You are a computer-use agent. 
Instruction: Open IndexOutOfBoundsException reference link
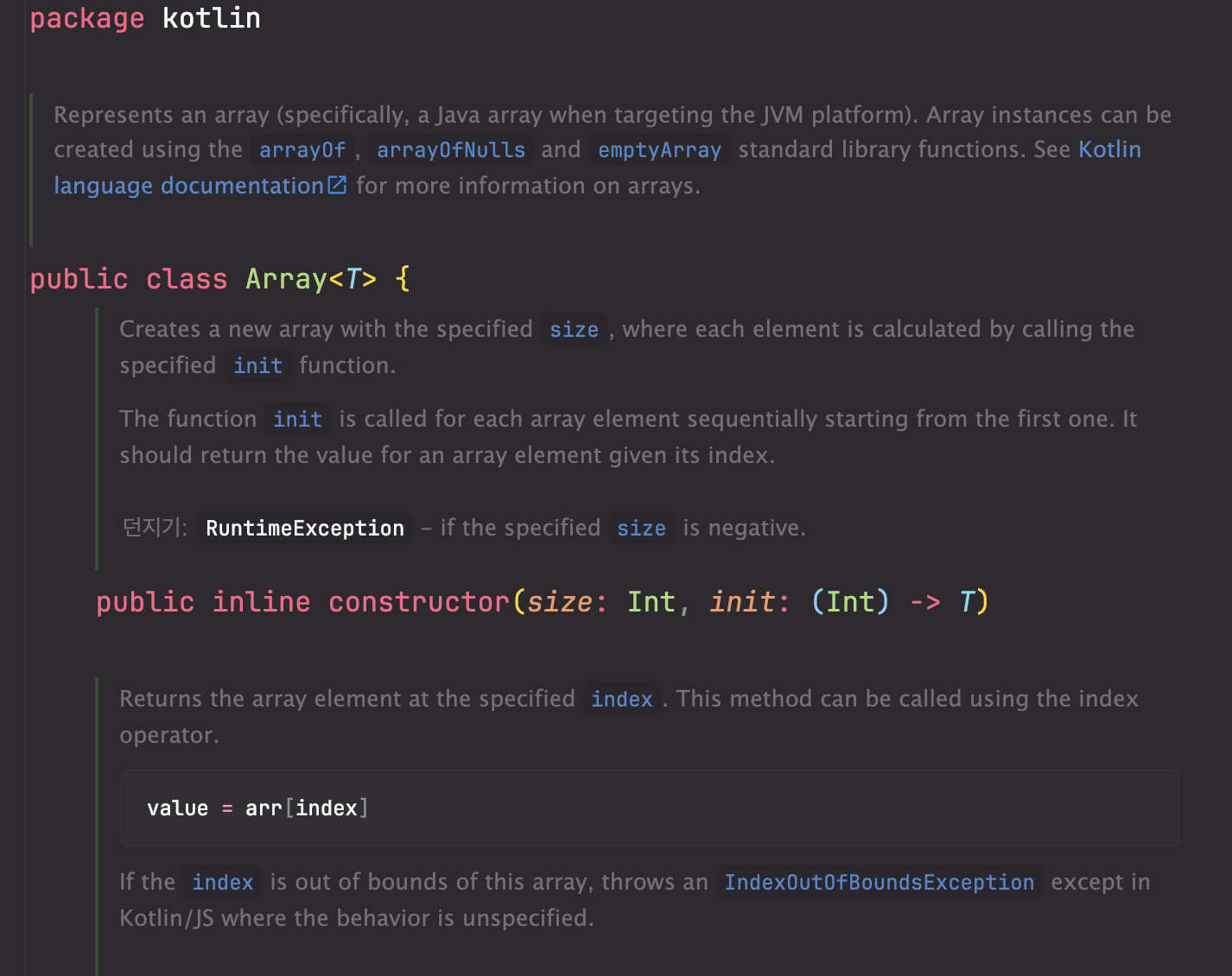880,883
